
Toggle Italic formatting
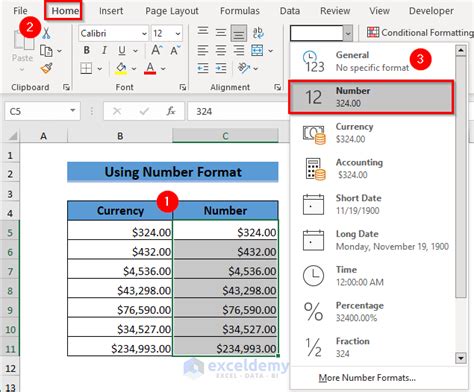[104, 51]
